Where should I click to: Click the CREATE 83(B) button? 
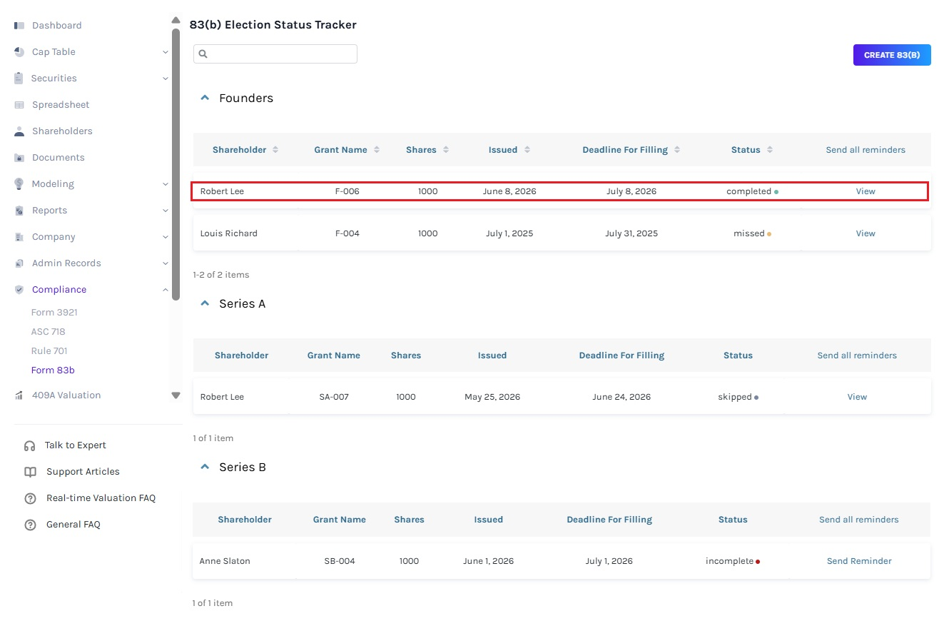pos(892,55)
